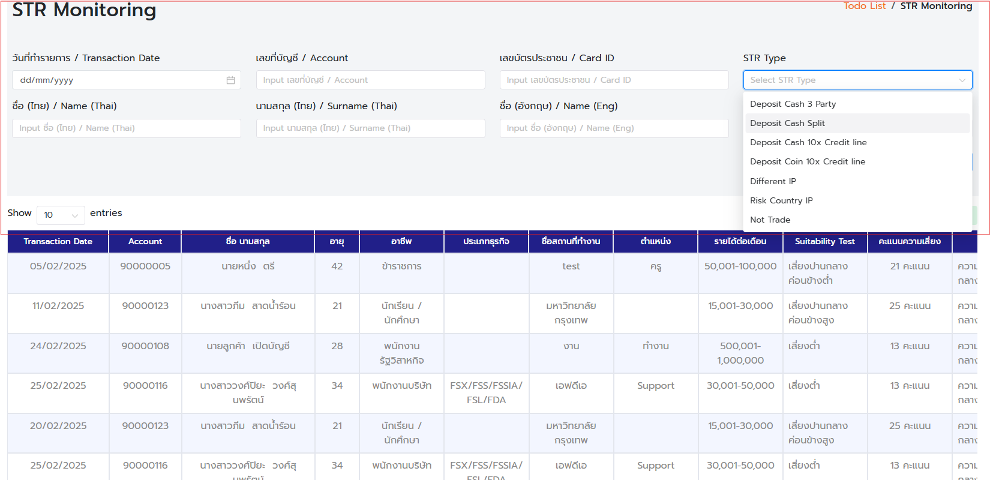
Task: Select the row for account 90000005
Action: [145, 266]
